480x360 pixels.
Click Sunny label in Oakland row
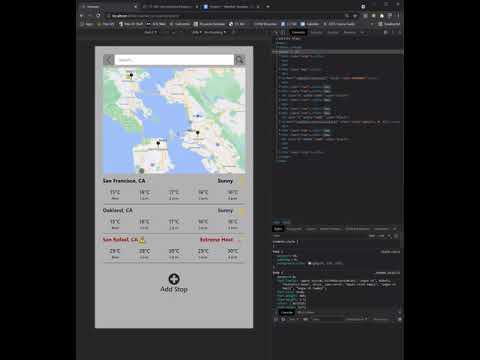click(x=225, y=210)
